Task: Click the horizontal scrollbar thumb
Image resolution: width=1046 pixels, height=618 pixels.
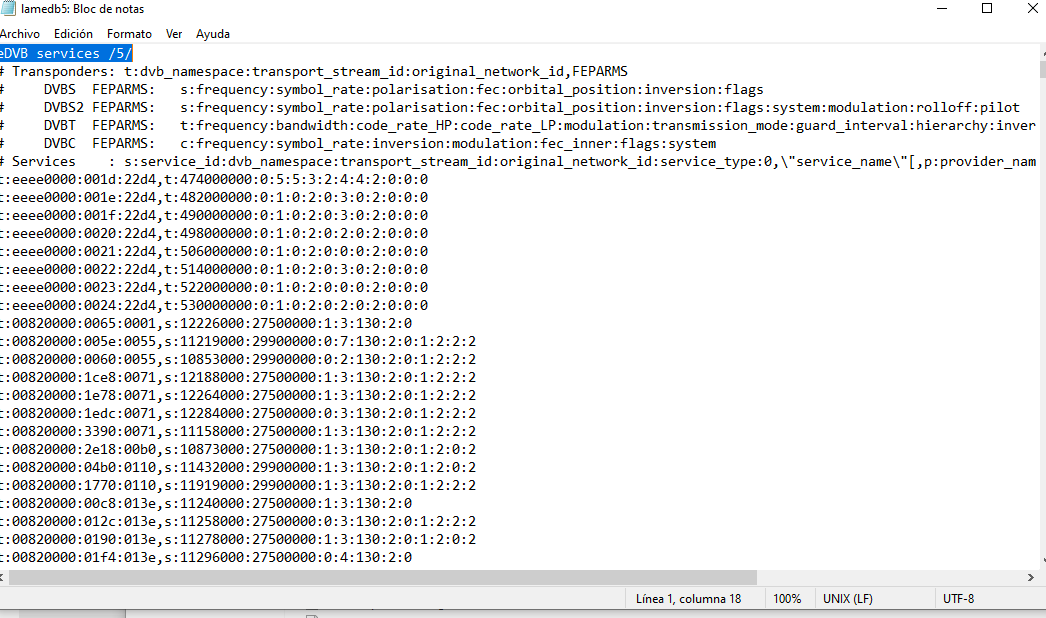Action: 380,578
